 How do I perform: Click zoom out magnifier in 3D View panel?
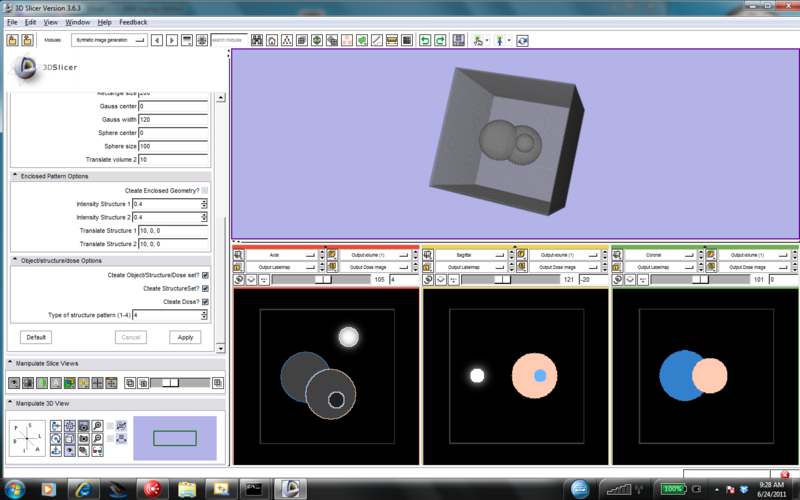pos(97,438)
